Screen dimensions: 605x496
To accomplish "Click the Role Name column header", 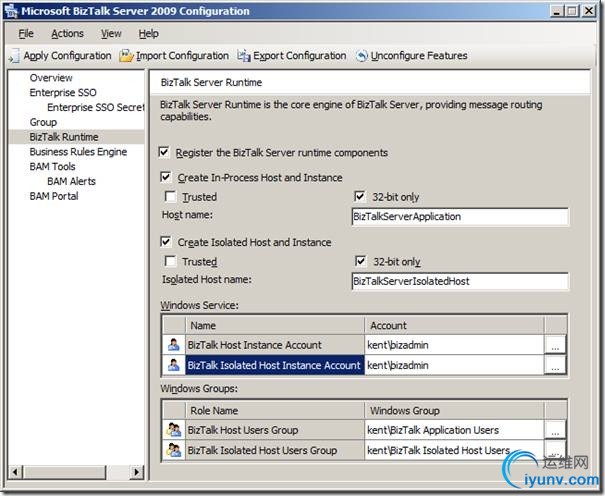I will coord(275,410).
